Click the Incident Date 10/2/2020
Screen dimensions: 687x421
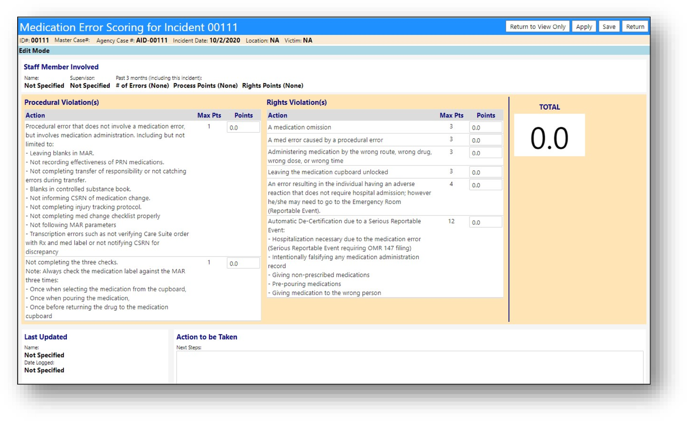tap(225, 40)
